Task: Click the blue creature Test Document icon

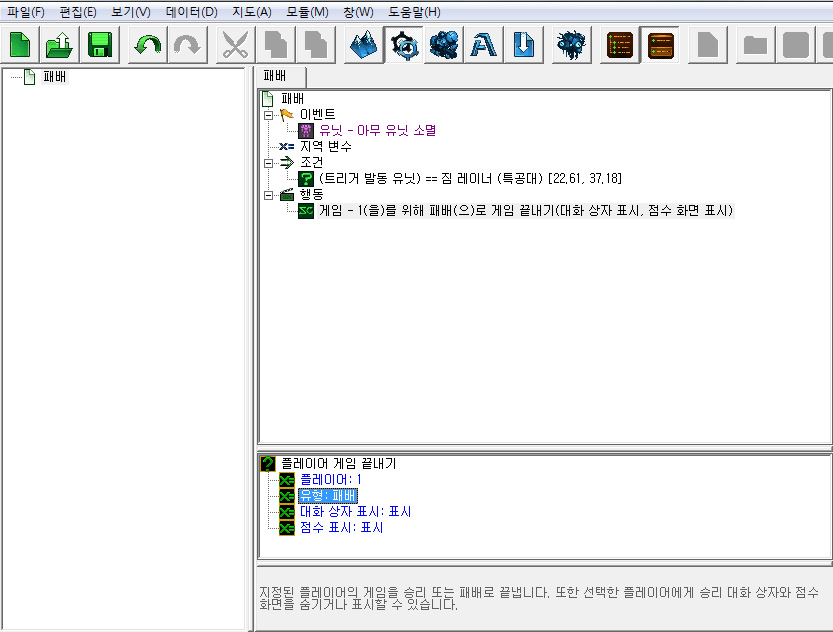Action: click(571, 45)
